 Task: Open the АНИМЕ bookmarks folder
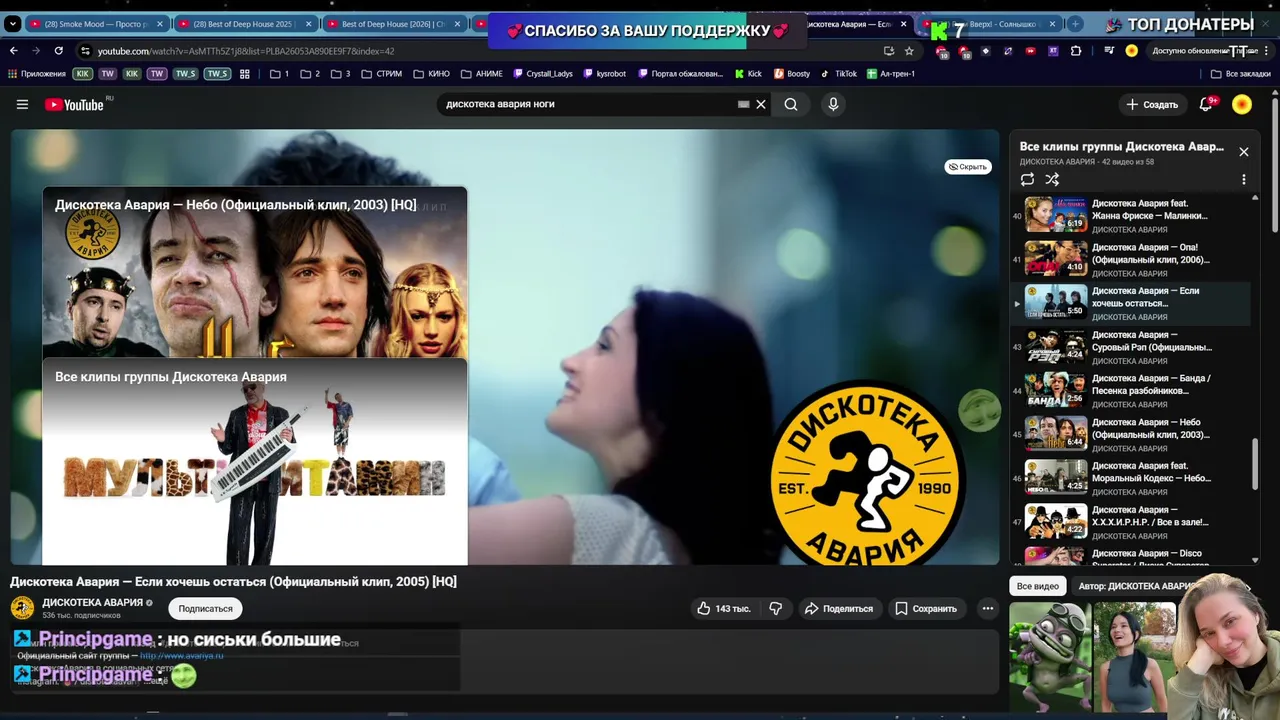[x=481, y=73]
